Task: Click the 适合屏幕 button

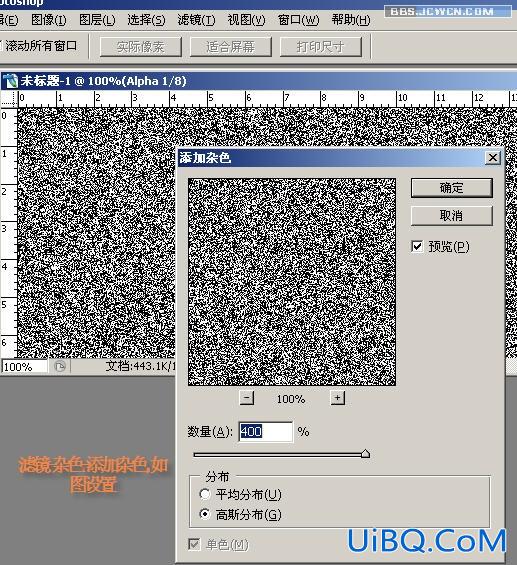Action: tap(231, 46)
